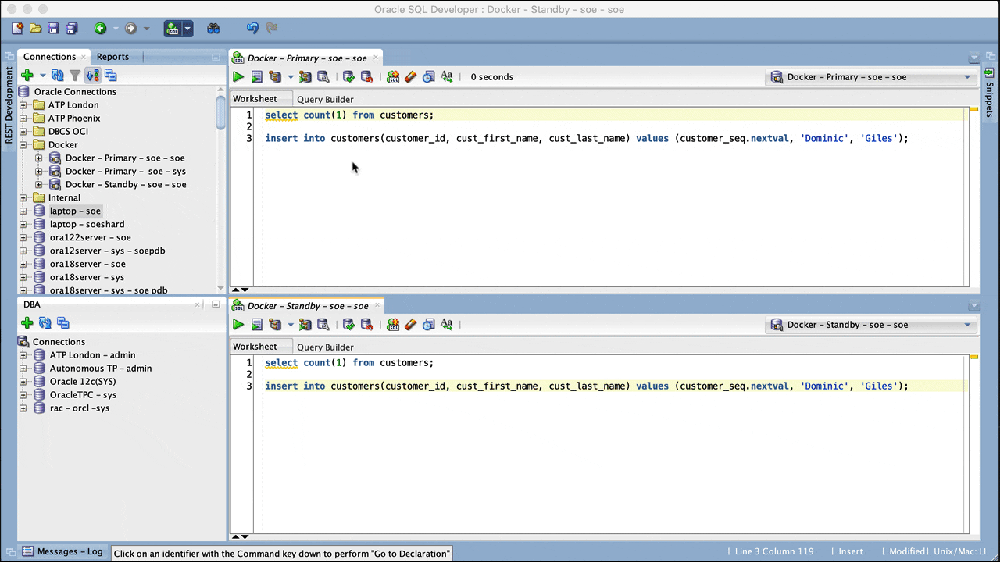Toggle the Filter funnel in Connections panel

[75, 75]
